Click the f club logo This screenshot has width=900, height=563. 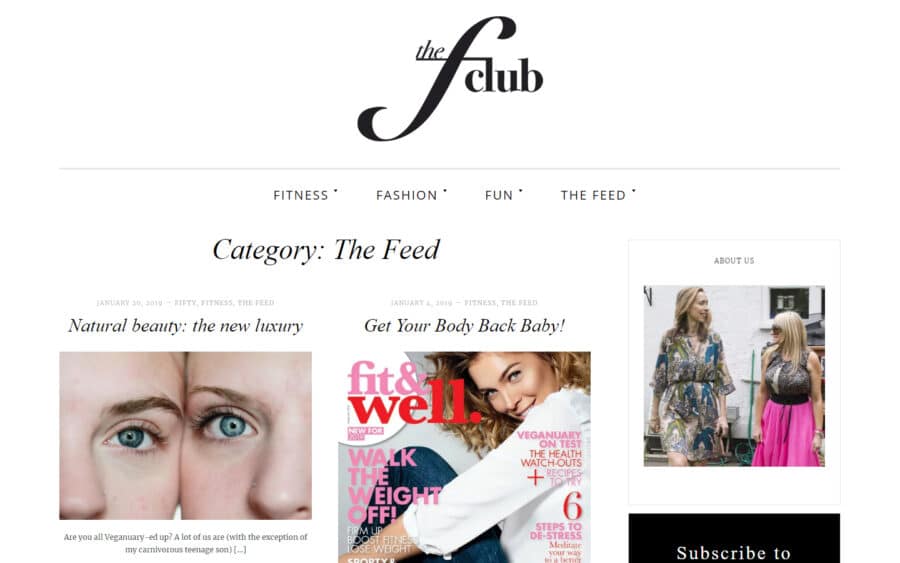(x=449, y=79)
